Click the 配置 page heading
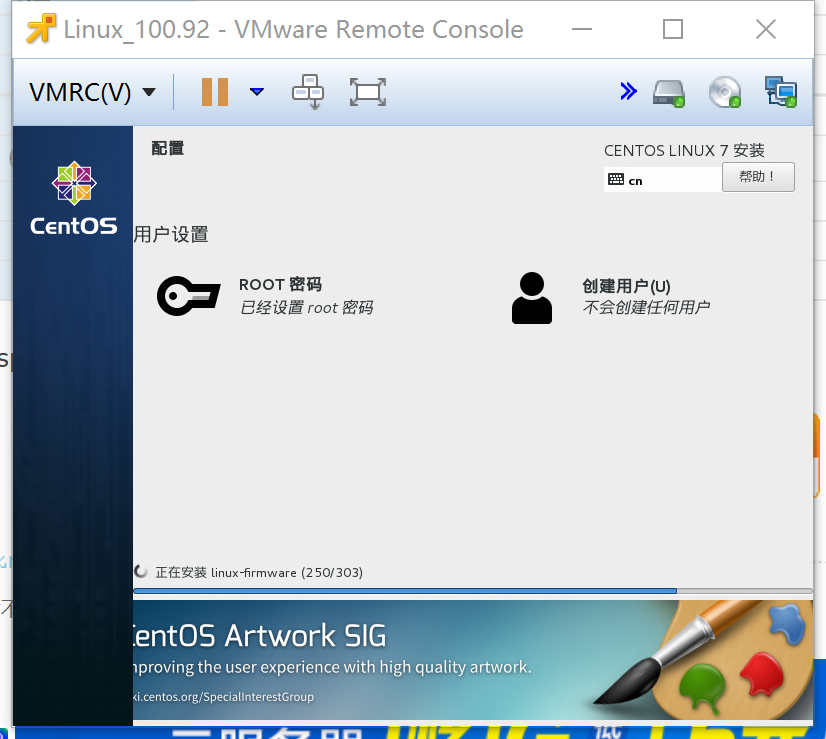Screen dimensions: 826x739 click(168, 149)
